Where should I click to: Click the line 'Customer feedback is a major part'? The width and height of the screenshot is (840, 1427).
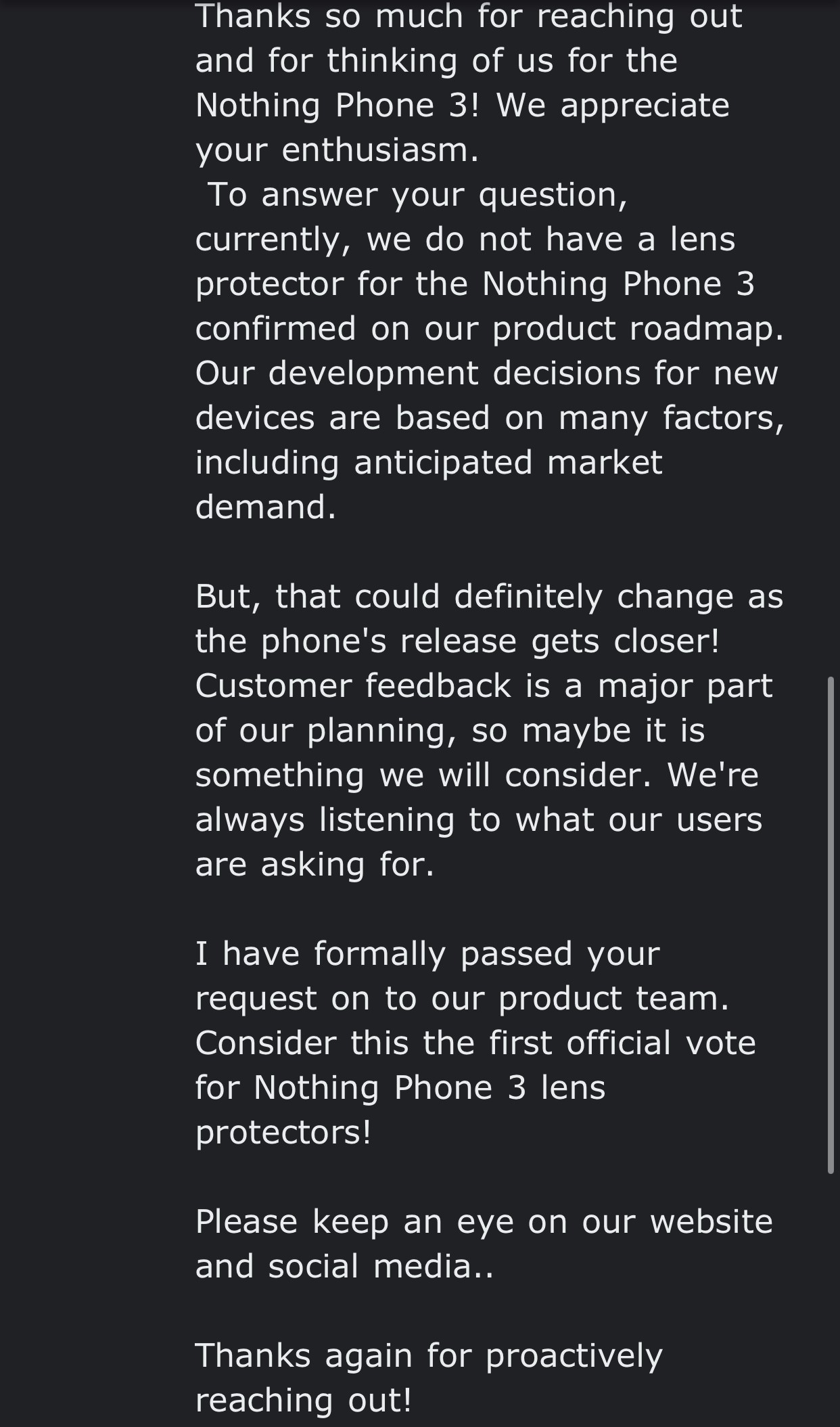(483, 686)
